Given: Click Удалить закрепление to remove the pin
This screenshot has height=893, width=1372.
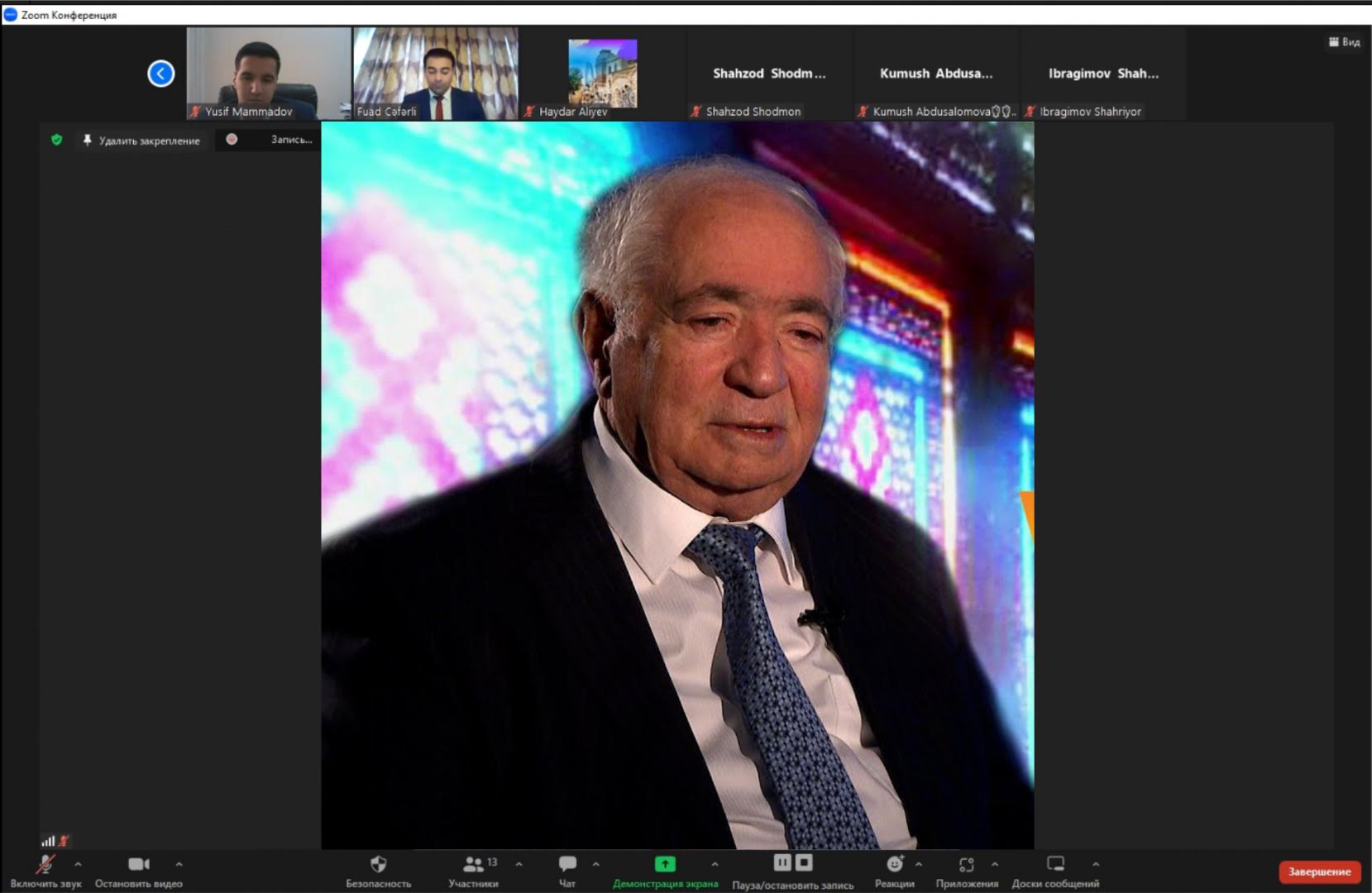Looking at the screenshot, I should point(141,141).
